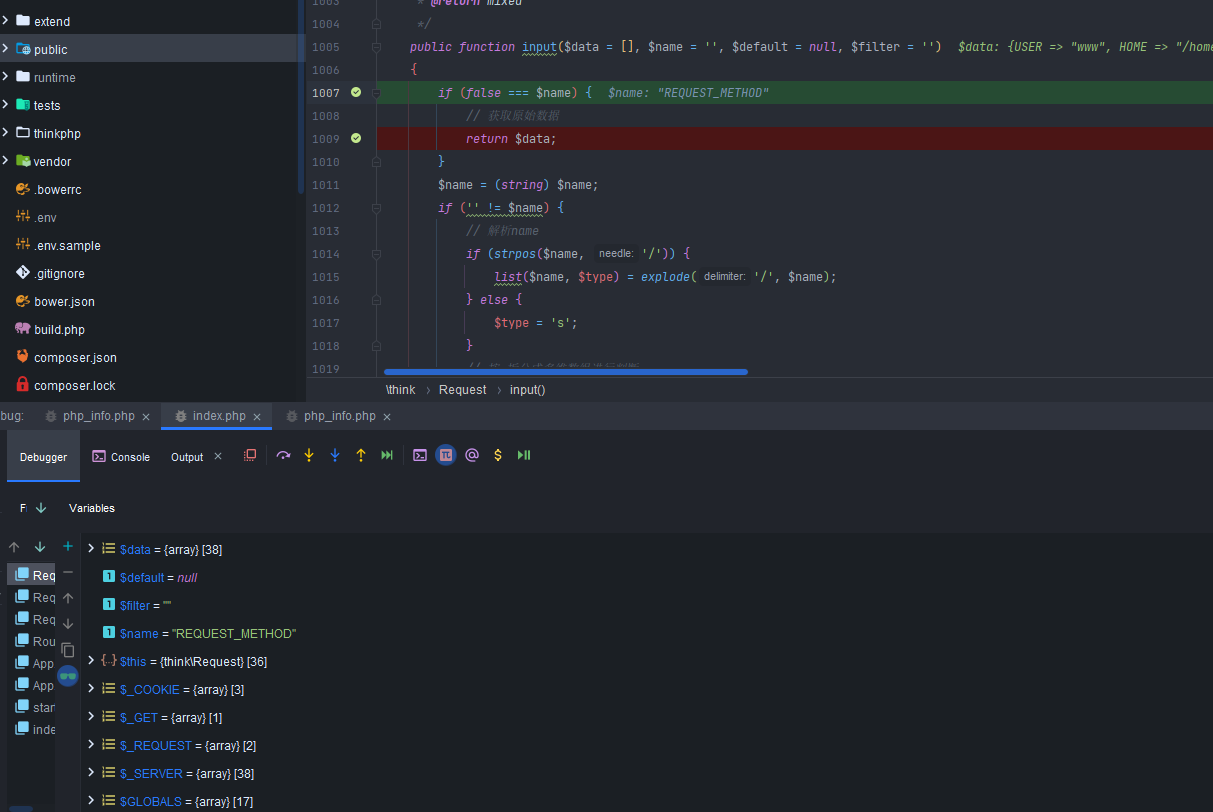Toggle the breakpoint on line 1007
This screenshot has height=812, width=1213.
[x=356, y=93]
